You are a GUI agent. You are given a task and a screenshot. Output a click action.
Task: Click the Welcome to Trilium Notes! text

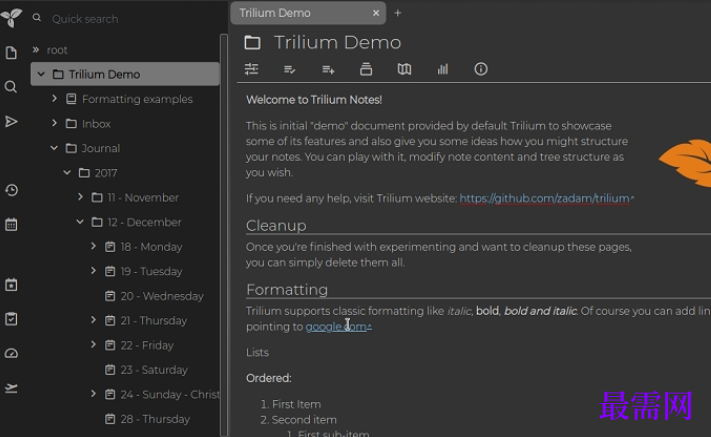314,100
